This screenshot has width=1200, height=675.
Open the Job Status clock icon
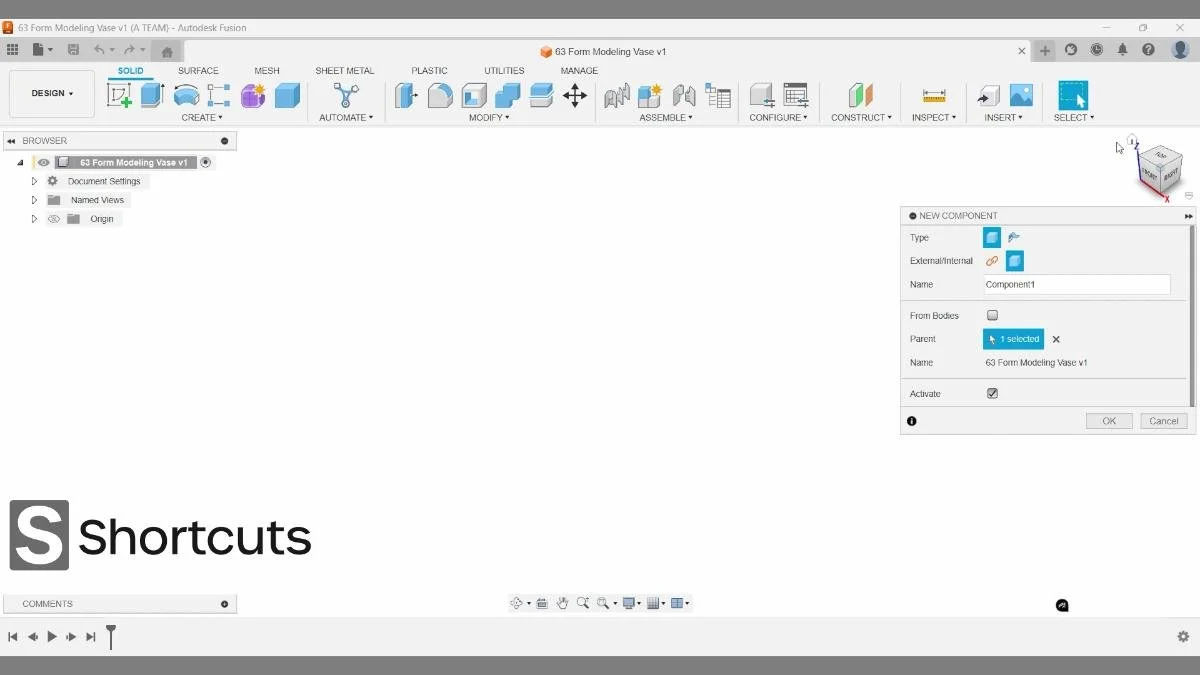coord(1097,49)
